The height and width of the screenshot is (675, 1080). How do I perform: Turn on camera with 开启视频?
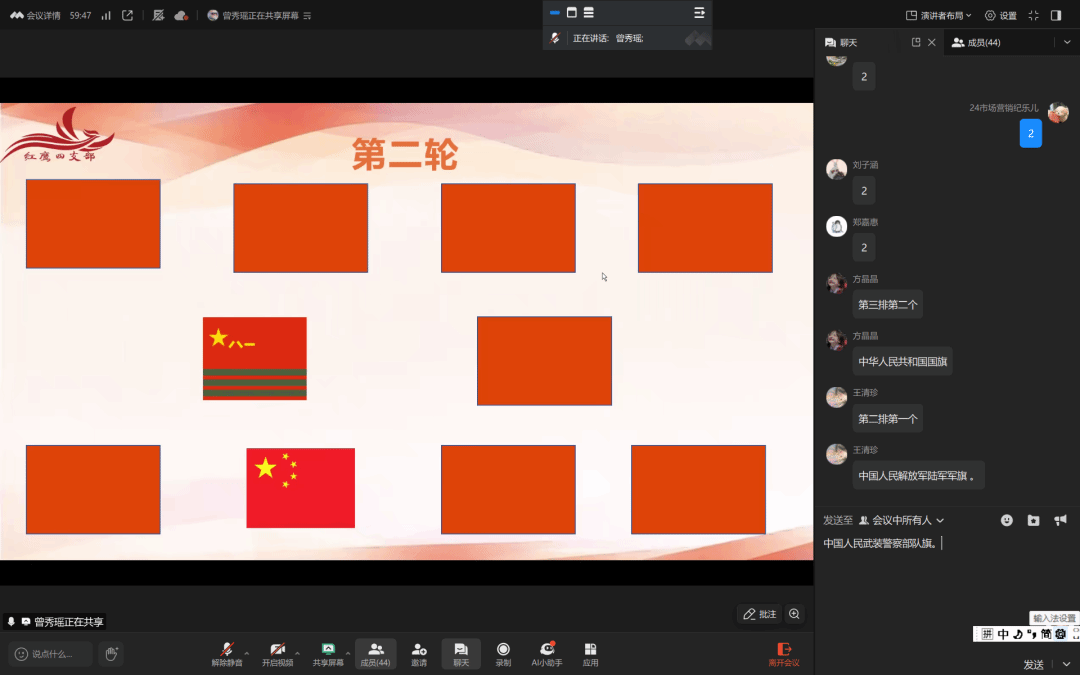(277, 654)
